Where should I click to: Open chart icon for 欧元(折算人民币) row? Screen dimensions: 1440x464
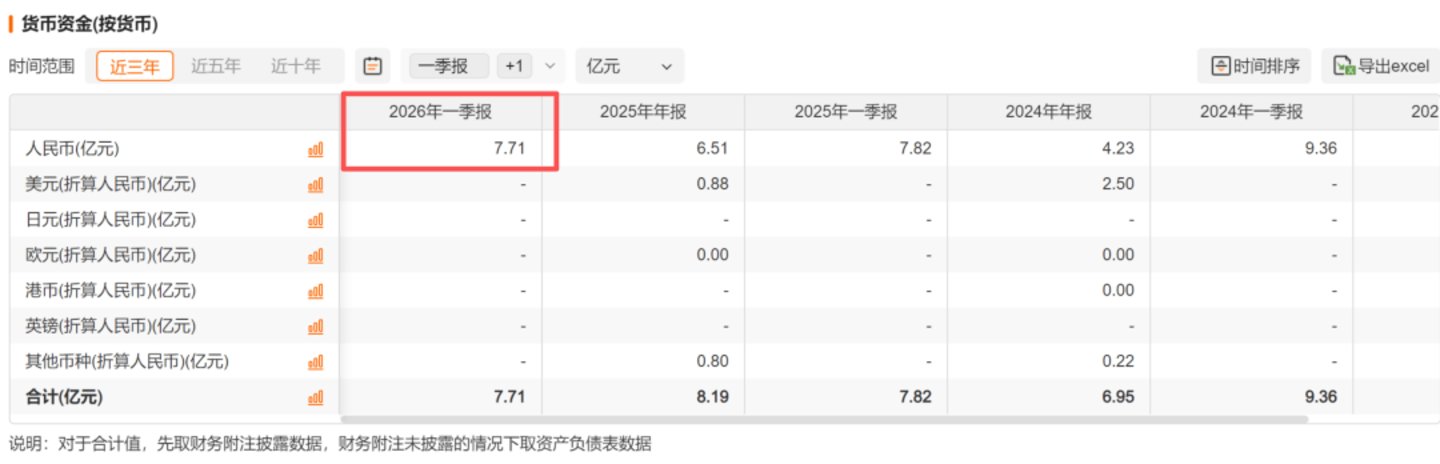(315, 256)
